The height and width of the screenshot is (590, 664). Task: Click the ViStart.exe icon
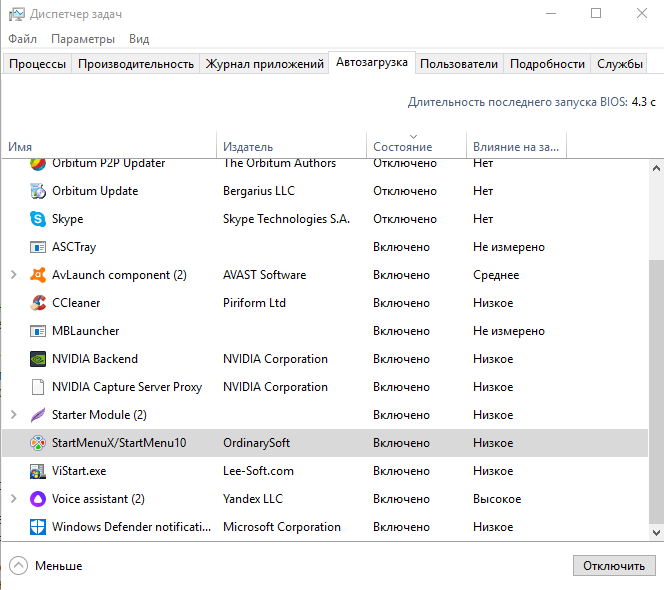point(38,471)
